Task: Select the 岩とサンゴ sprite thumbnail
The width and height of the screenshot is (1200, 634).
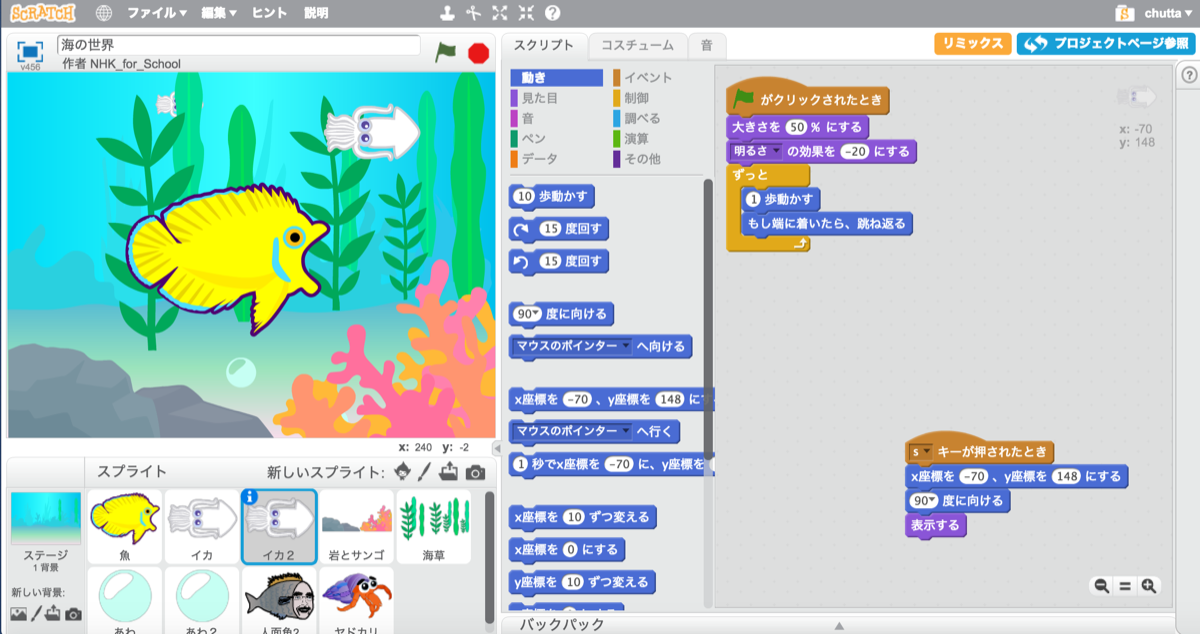Action: (356, 526)
